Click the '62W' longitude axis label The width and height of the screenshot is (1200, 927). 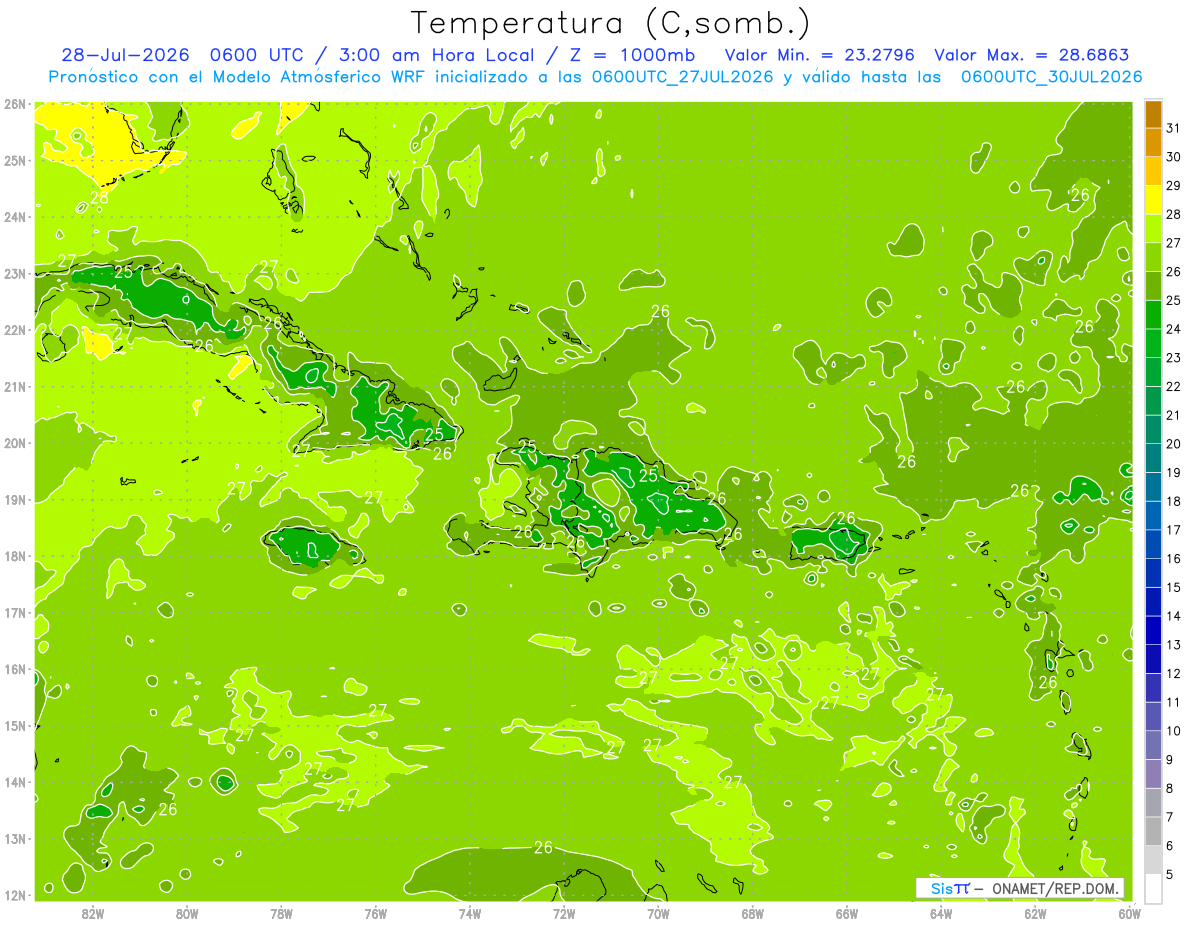(x=1035, y=912)
